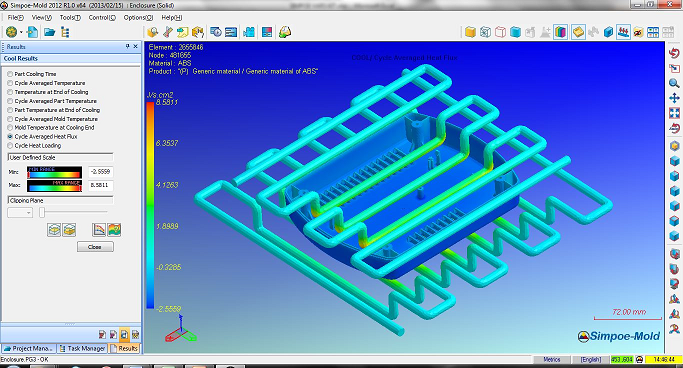This screenshot has width=683, height=368.
Task: Click the Max scale value field 8.5811
Action: 100,185
